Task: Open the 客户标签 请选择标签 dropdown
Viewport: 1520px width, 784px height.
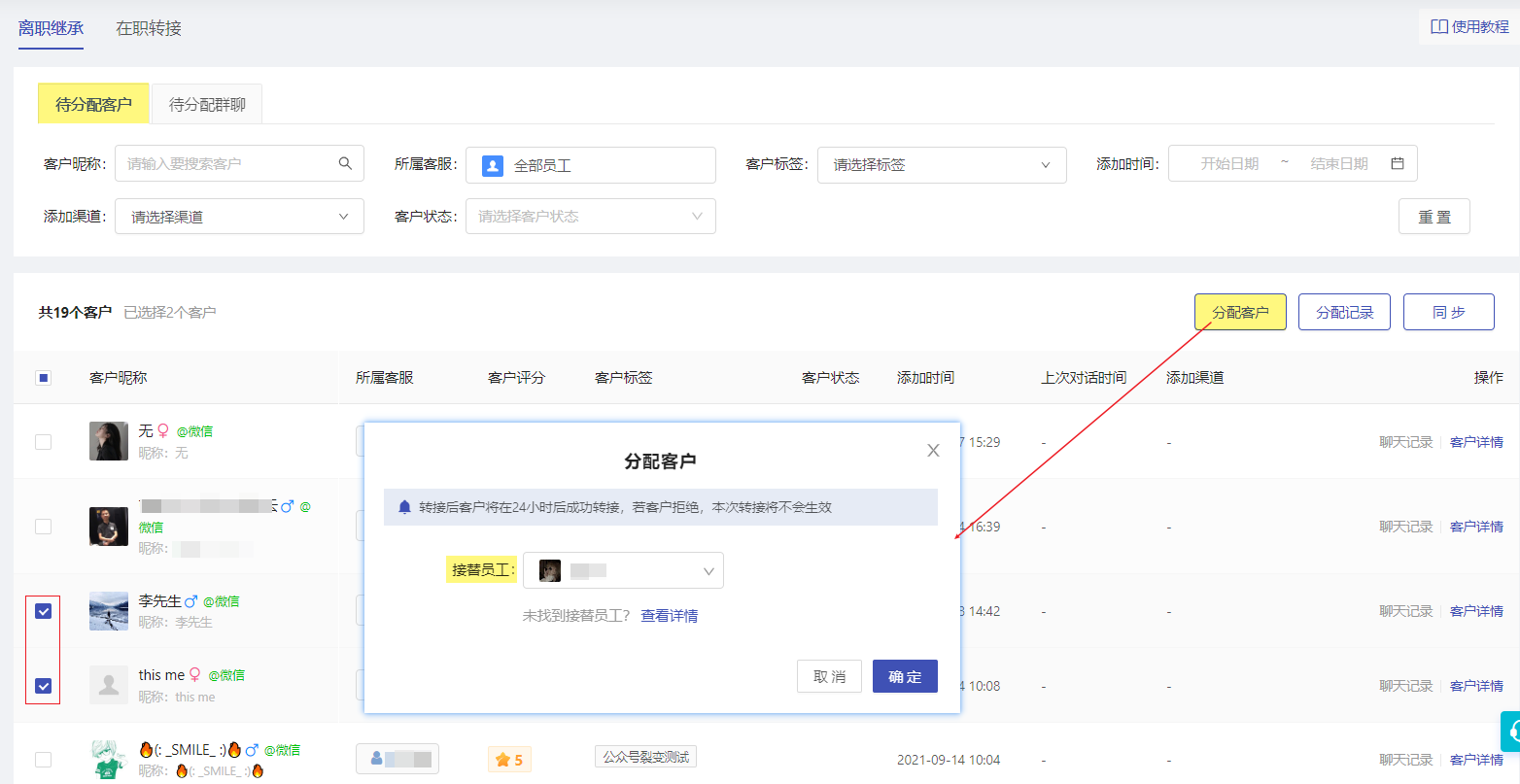Action: (x=942, y=165)
